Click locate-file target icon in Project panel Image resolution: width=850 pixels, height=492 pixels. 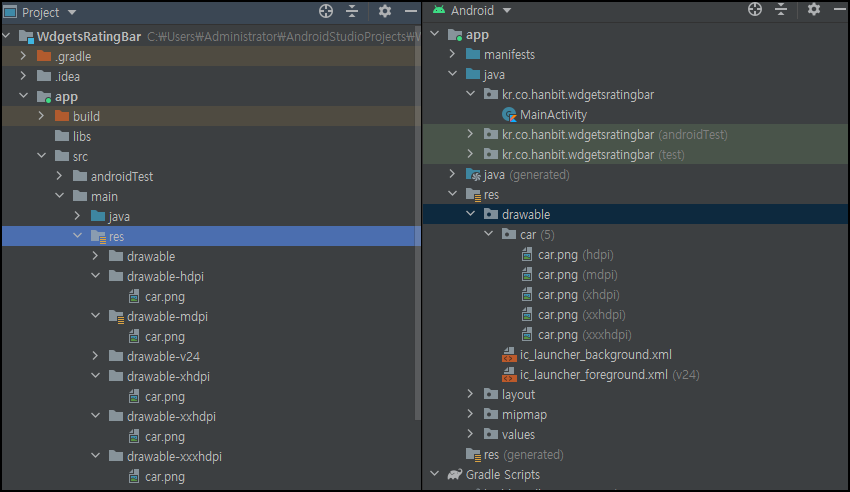326,11
